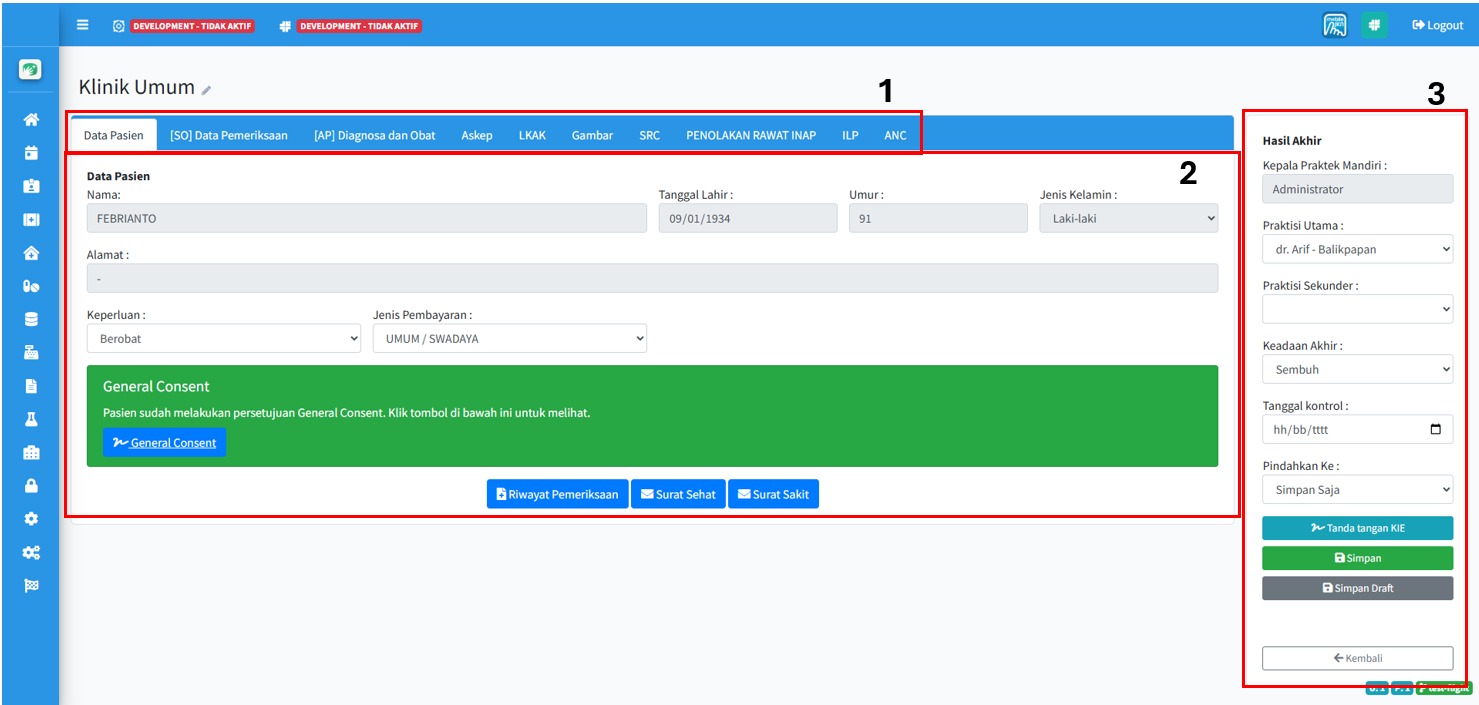Click Logout in the top bar
The image size is (1479, 705).
coord(1437,25)
